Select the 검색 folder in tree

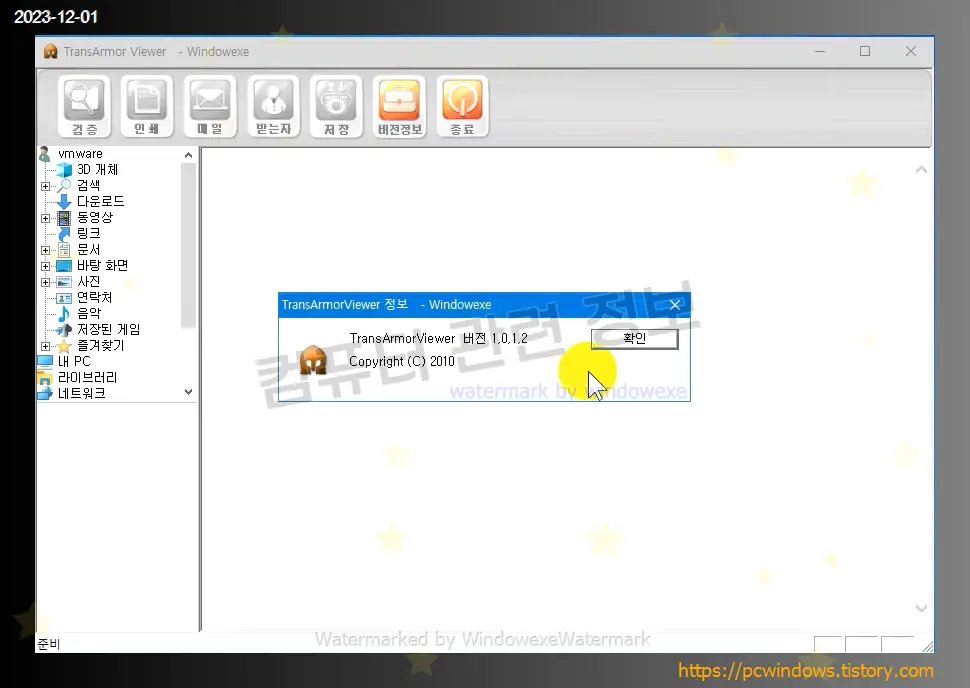[88, 185]
